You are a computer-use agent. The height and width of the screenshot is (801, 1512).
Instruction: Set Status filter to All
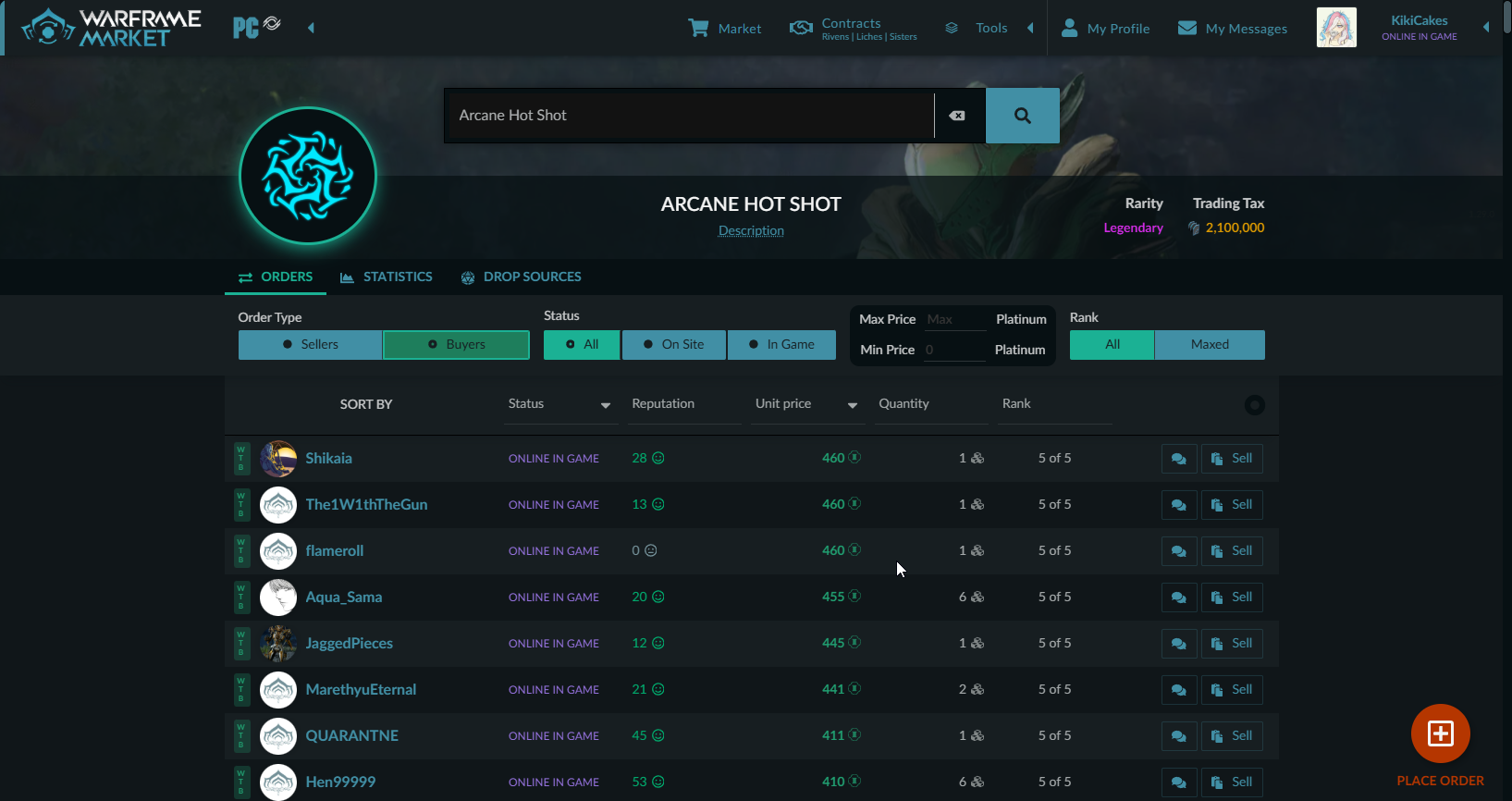[582, 344]
